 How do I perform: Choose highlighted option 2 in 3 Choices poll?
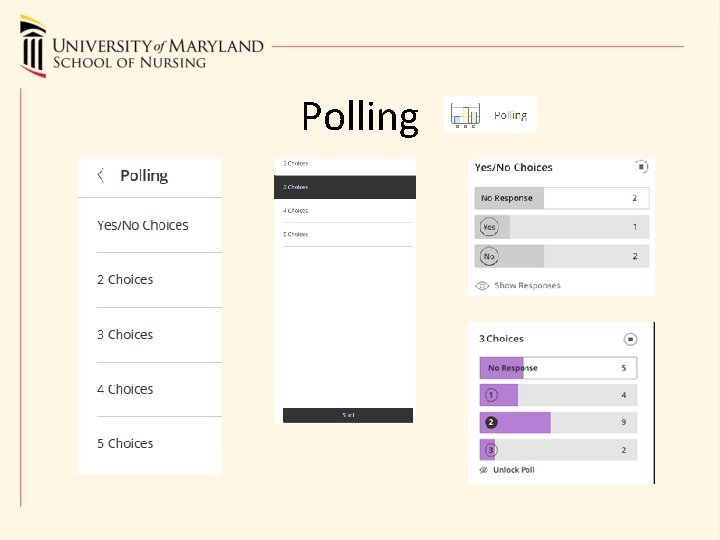tap(491, 422)
